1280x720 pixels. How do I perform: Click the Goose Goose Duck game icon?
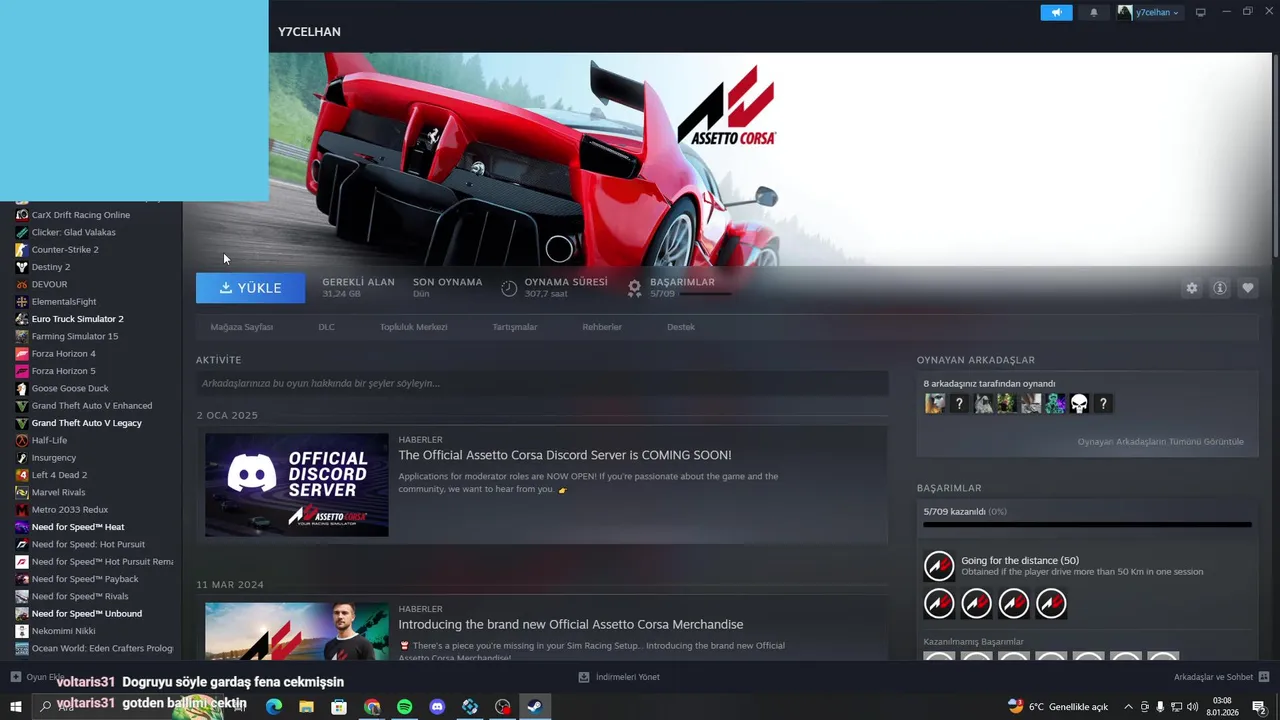22,388
